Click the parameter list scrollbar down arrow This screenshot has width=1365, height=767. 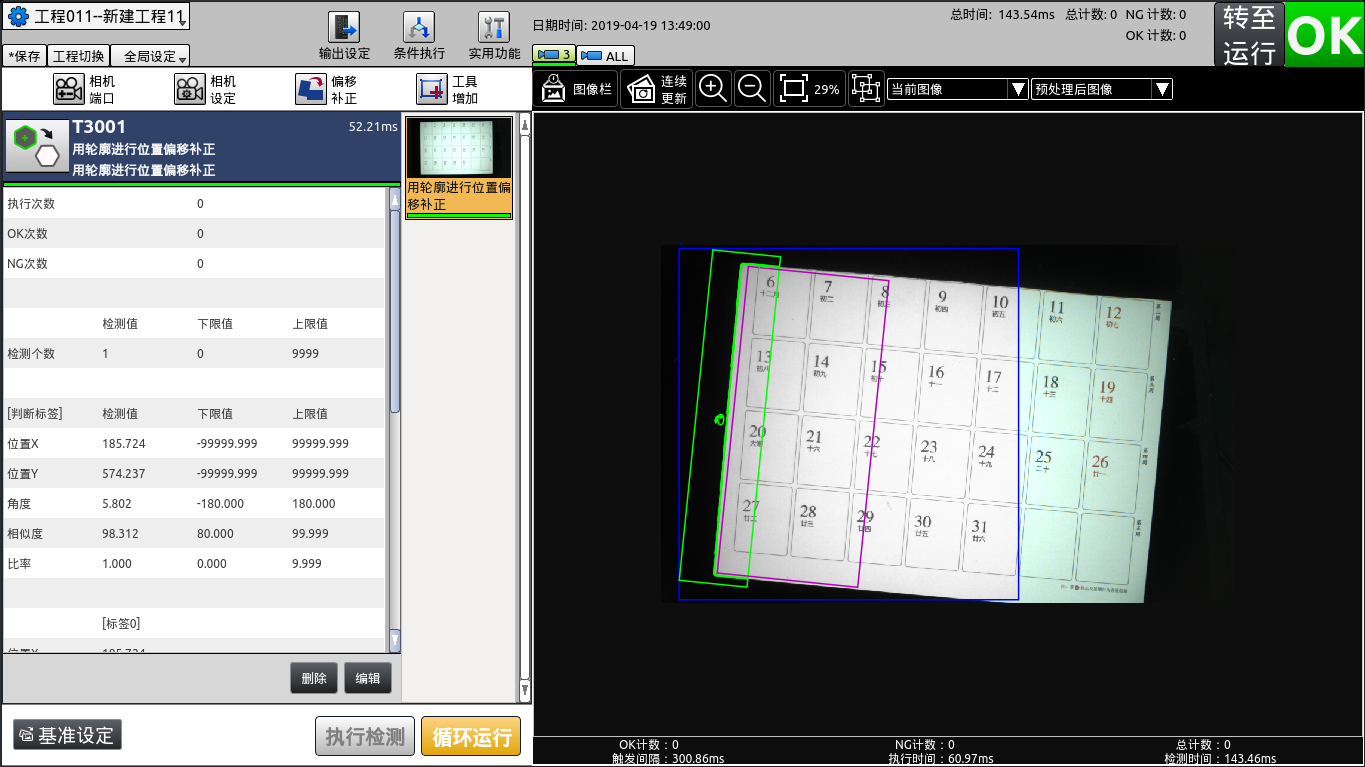pyautogui.click(x=394, y=641)
